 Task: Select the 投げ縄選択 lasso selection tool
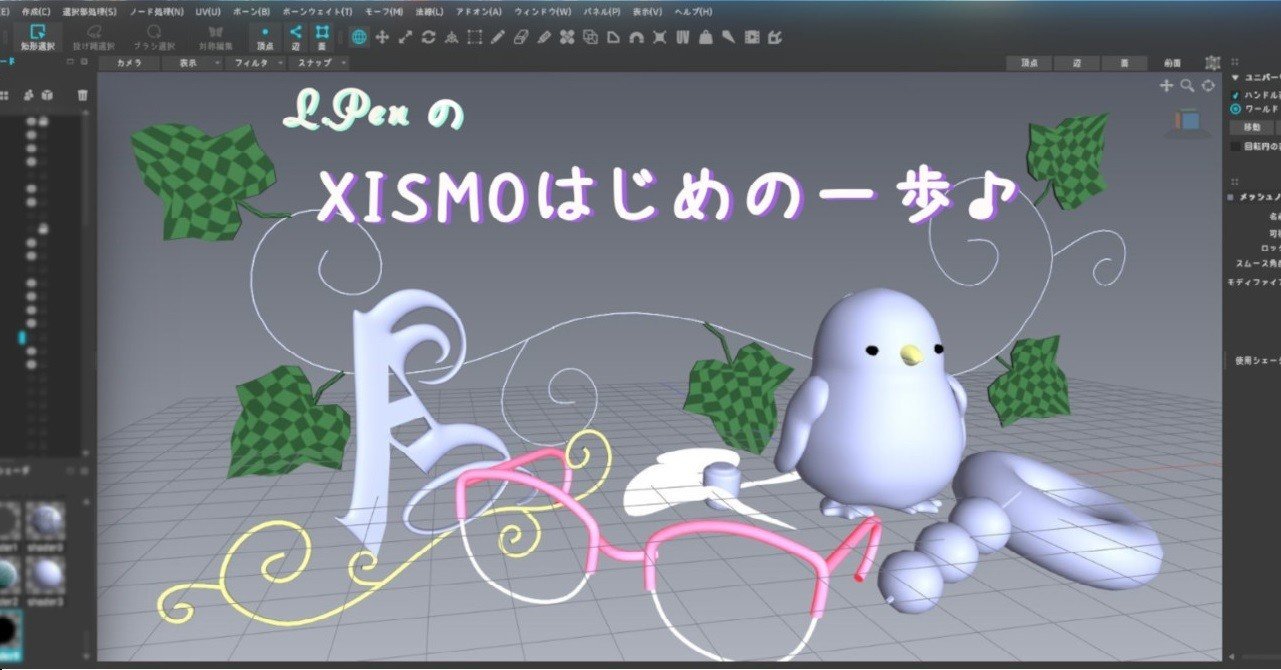tap(93, 37)
